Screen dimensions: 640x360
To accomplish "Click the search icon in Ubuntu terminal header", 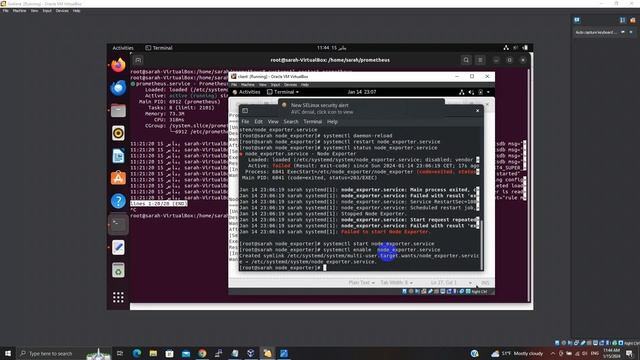I will point(466,60).
